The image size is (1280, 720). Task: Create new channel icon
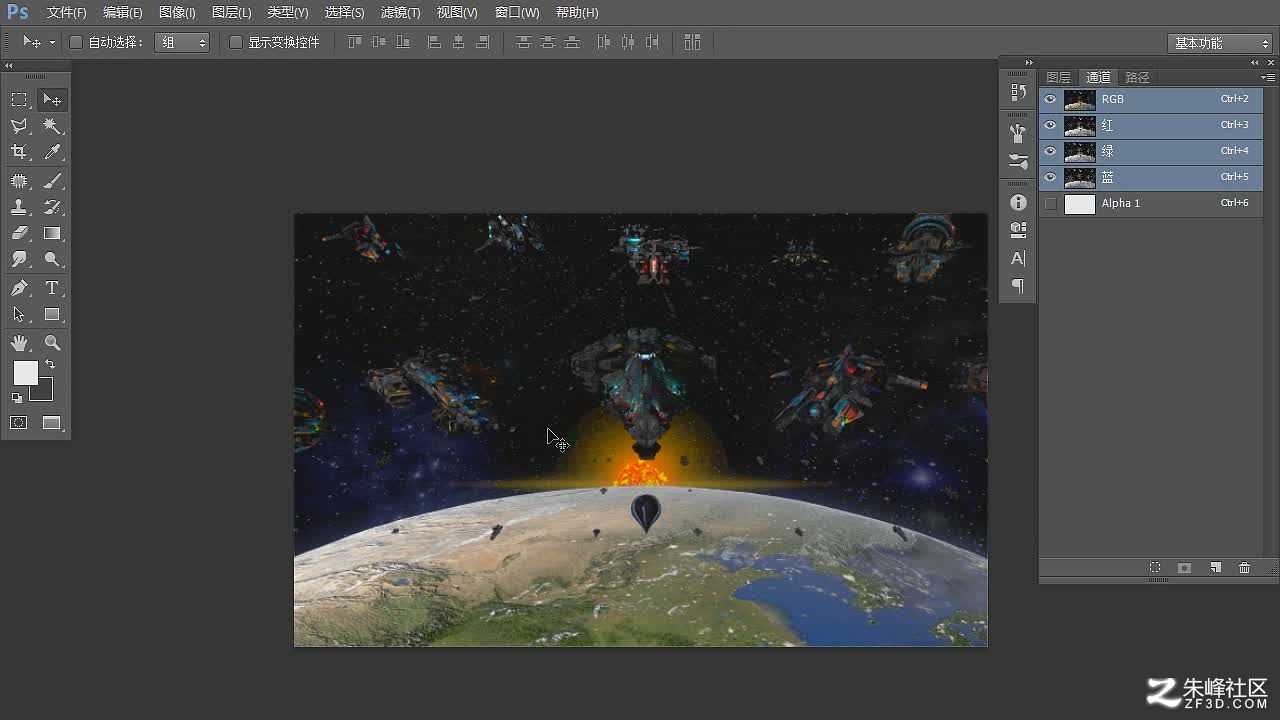click(x=1215, y=567)
